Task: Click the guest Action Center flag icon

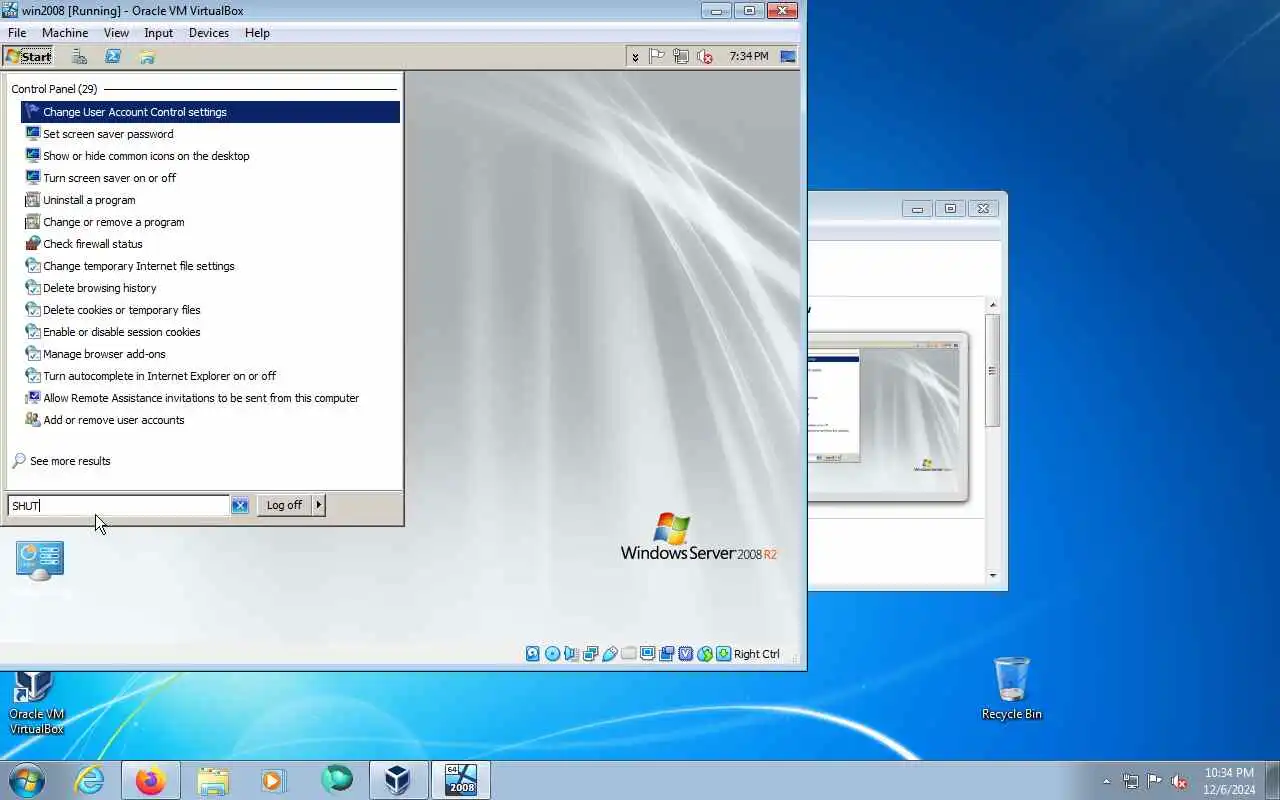Action: pos(657,57)
